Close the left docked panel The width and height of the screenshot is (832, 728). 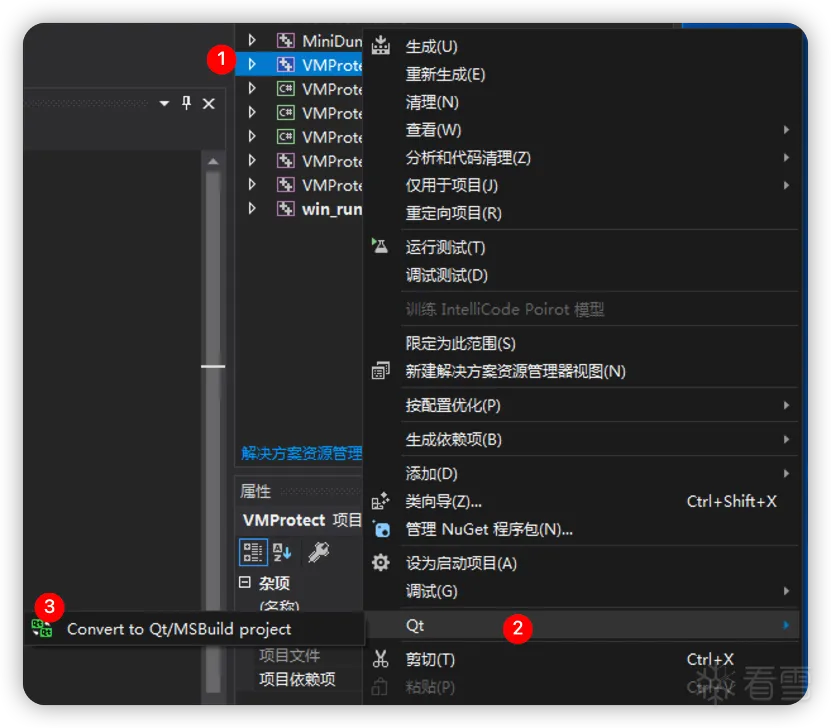tap(209, 103)
